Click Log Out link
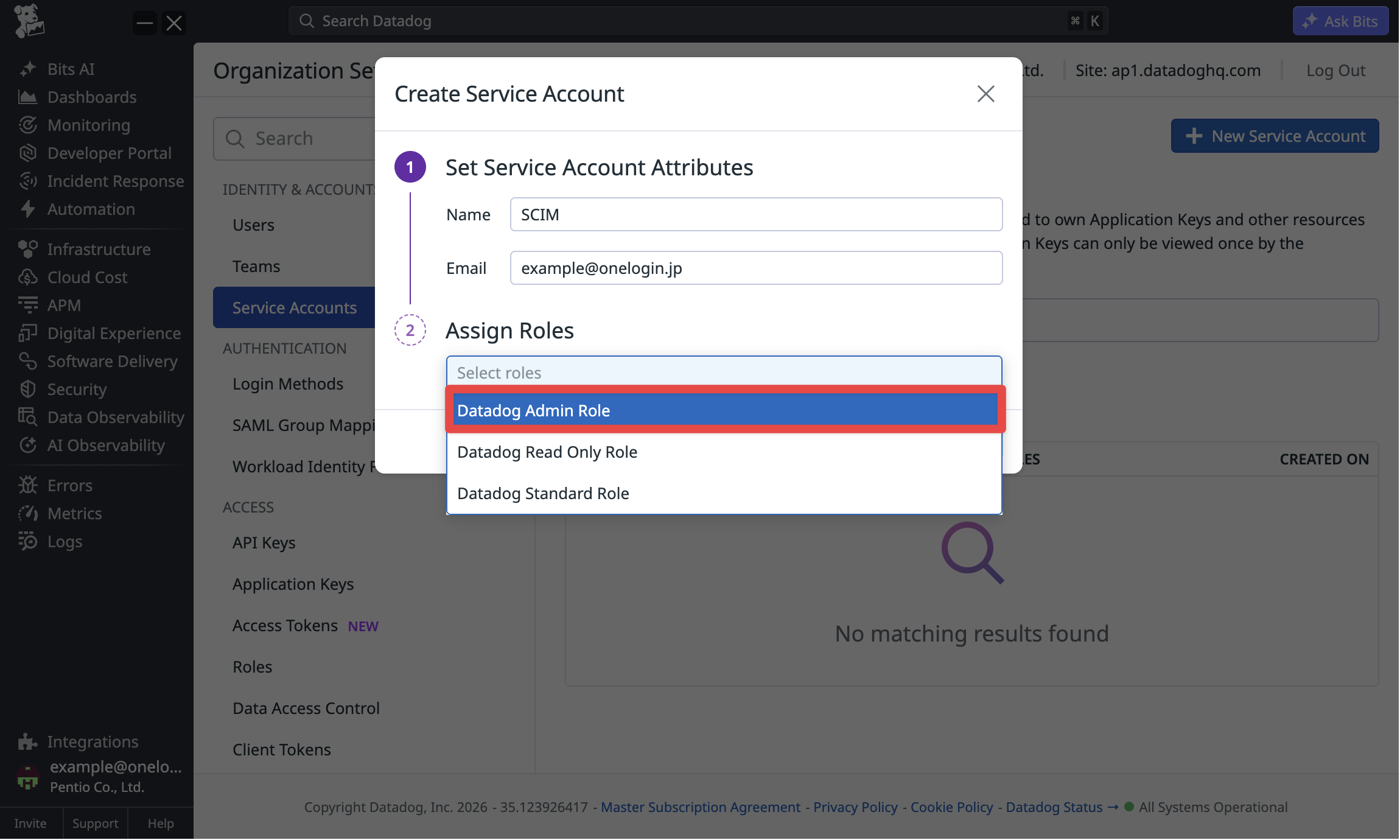Viewport: 1400px width, 840px height. pos(1335,71)
